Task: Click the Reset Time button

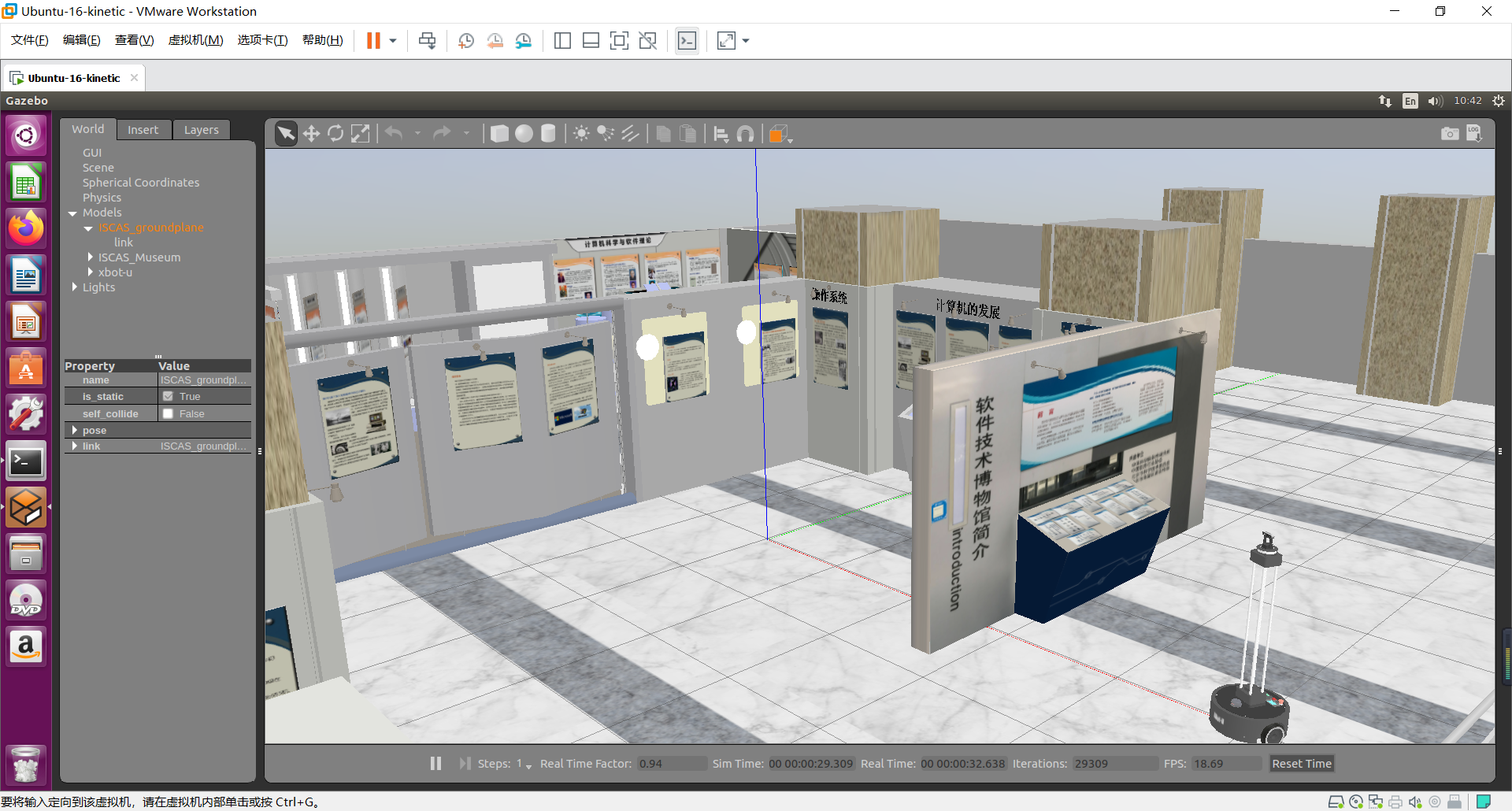Action: (1302, 764)
